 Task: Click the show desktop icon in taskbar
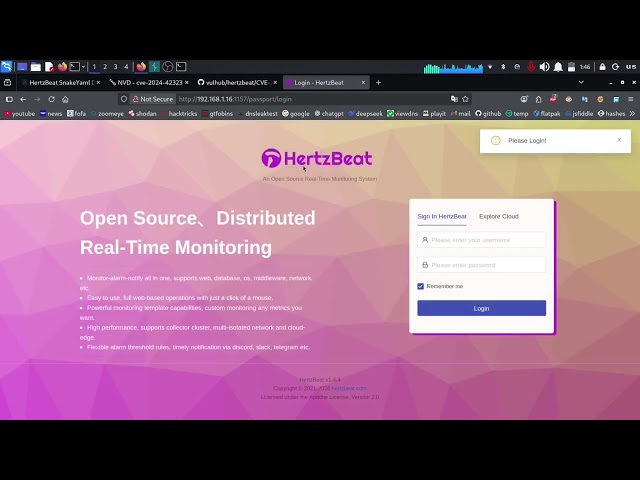(22, 67)
